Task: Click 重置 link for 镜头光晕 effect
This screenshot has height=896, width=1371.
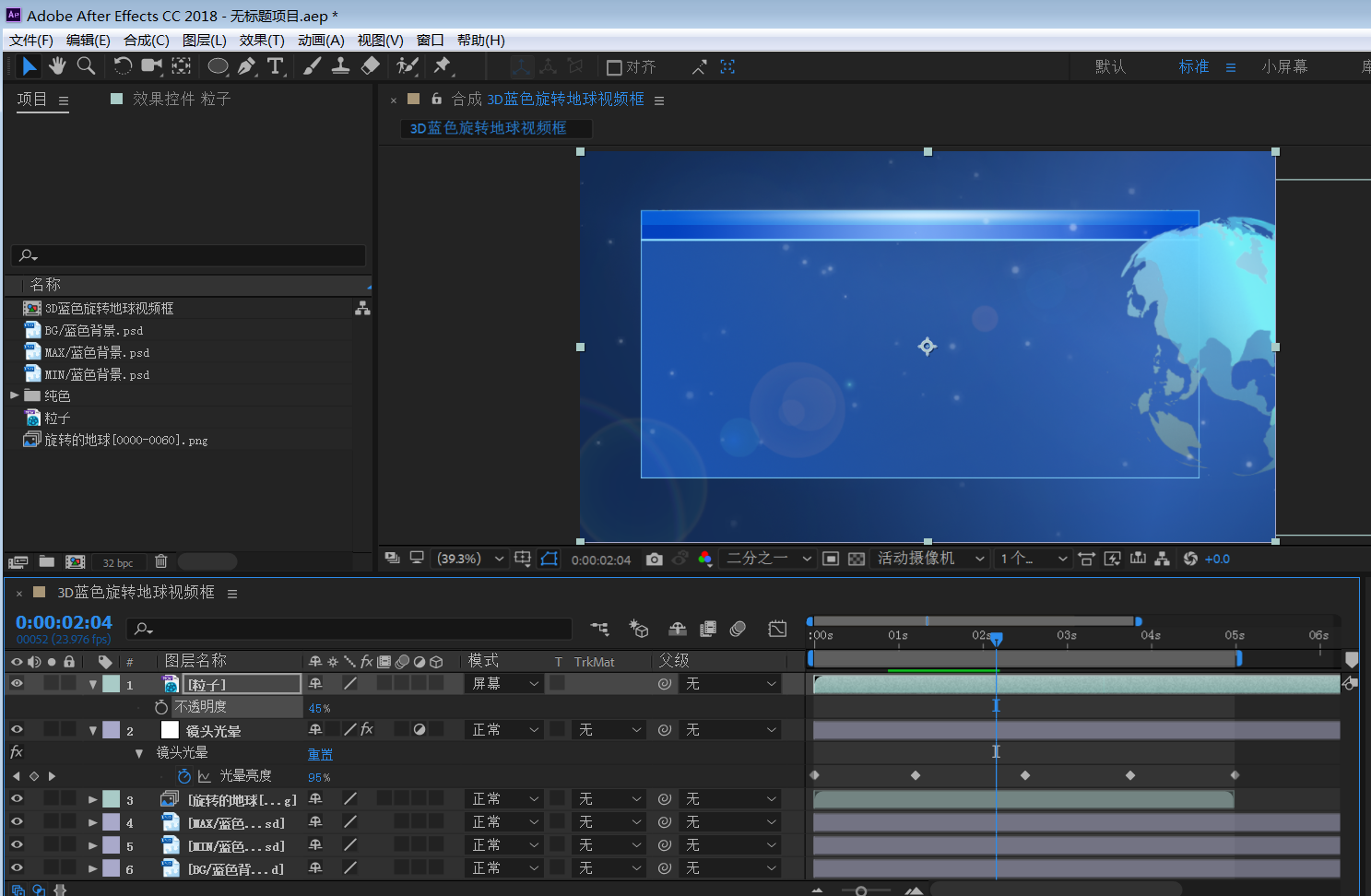Action: [320, 754]
